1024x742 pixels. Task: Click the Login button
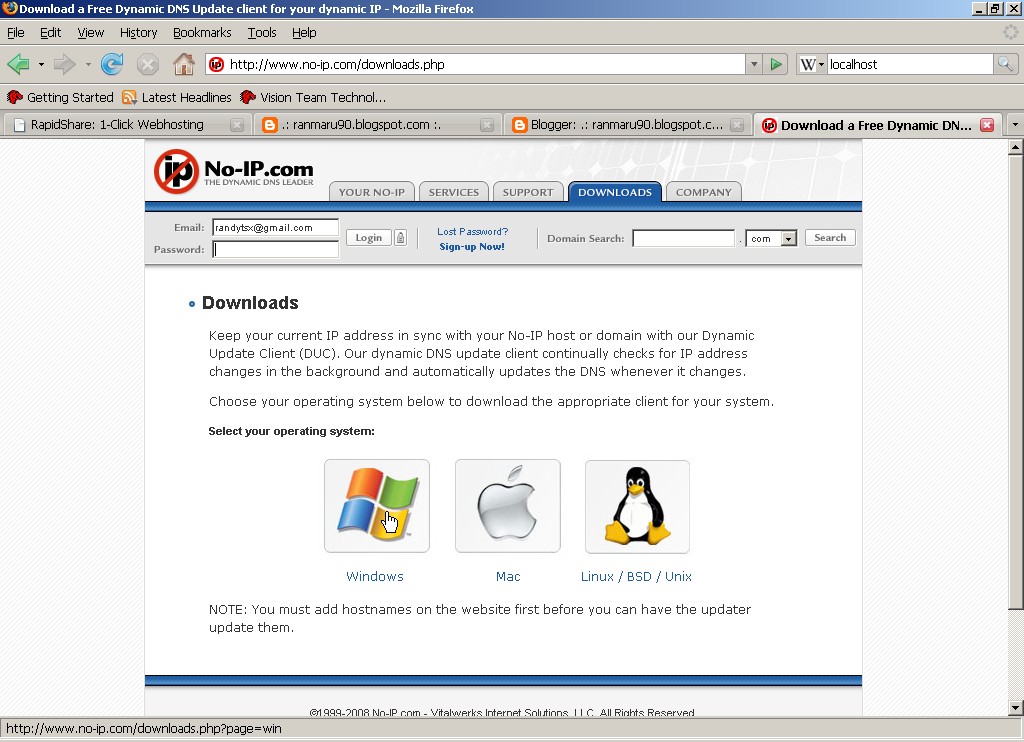(x=369, y=238)
